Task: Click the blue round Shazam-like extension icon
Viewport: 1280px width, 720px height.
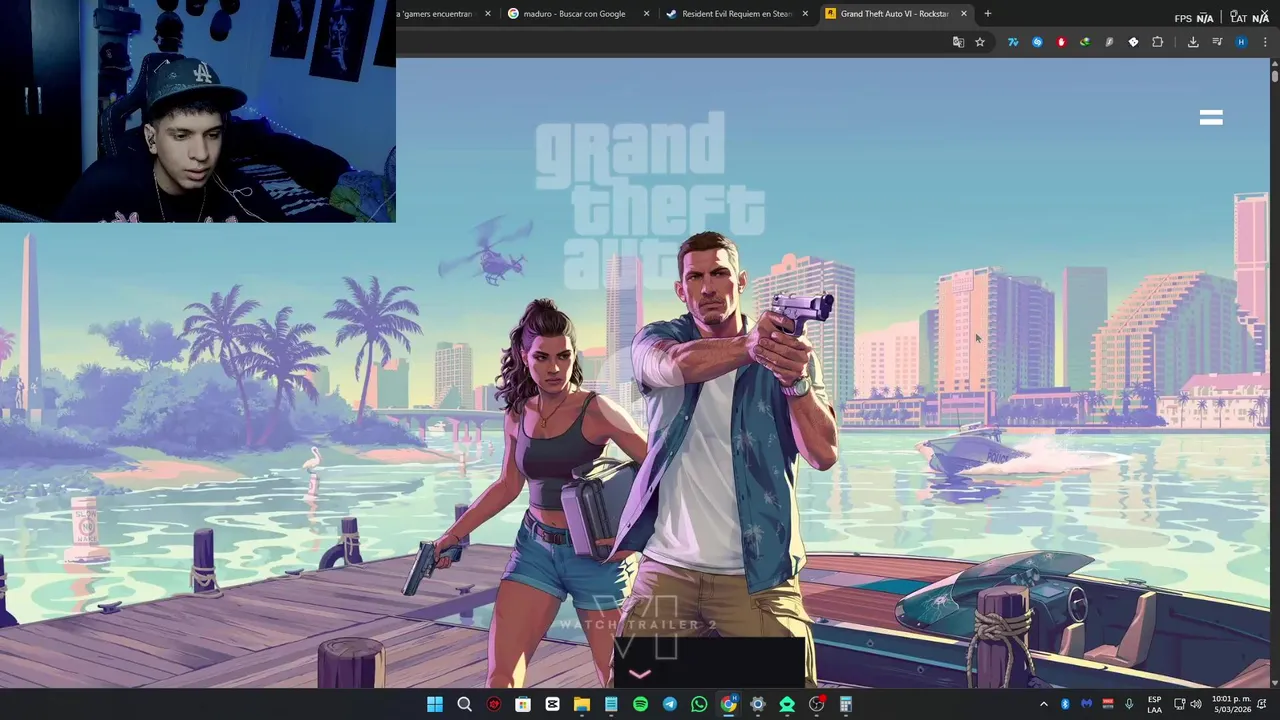Action: tap(1037, 42)
